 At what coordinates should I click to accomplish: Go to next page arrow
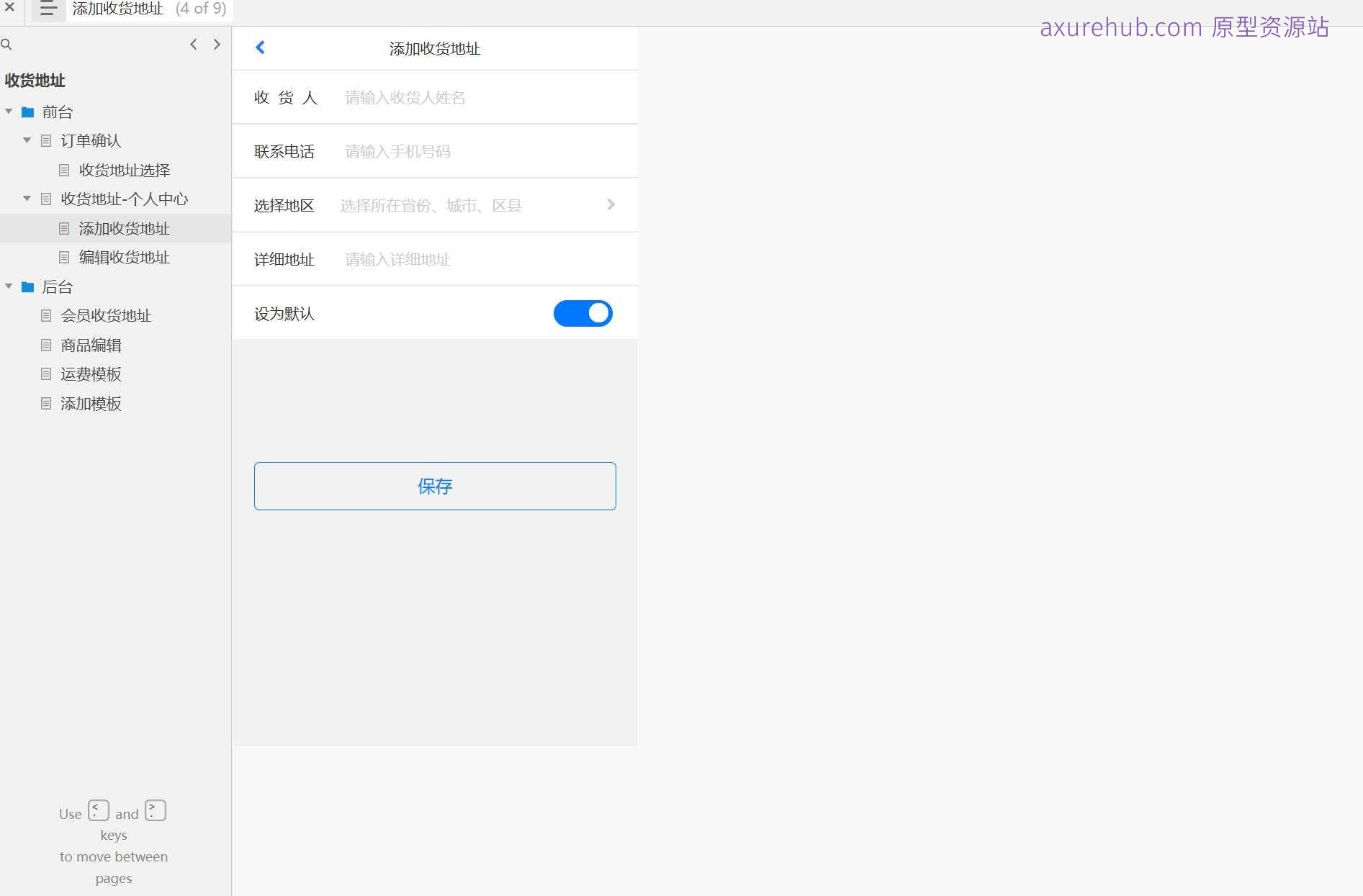217,44
